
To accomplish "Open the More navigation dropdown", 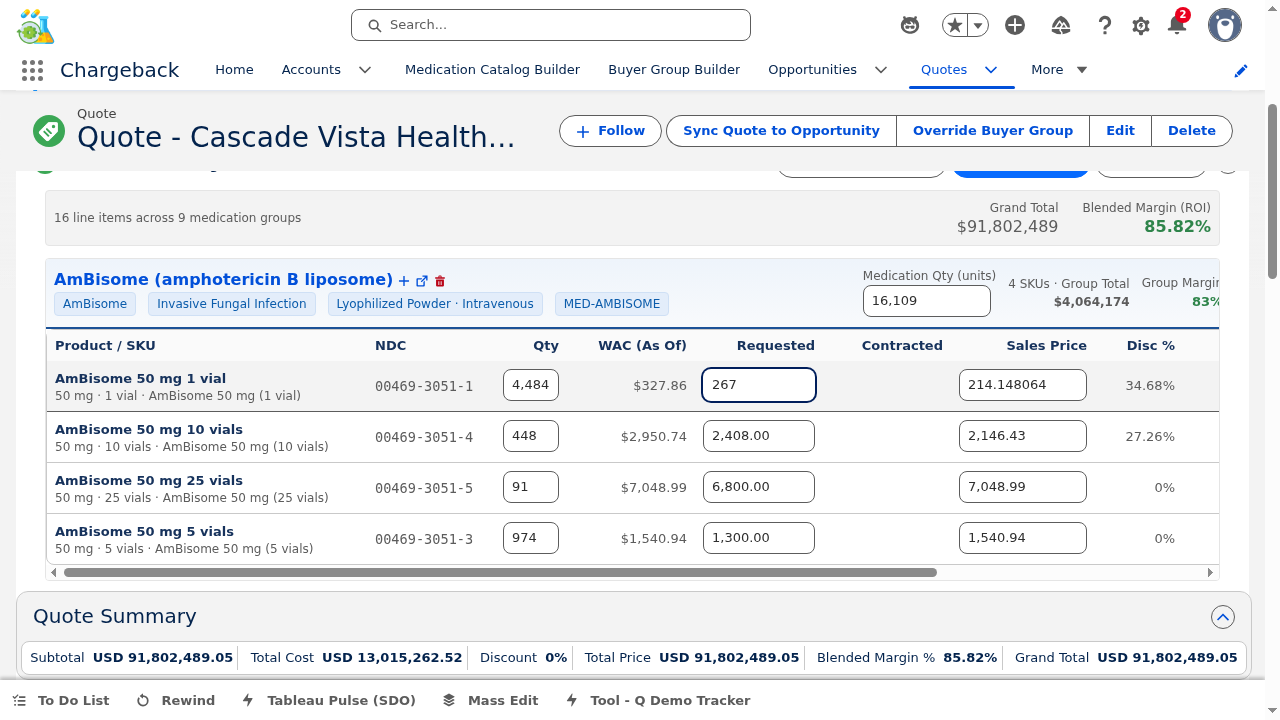I will click(x=1059, y=70).
